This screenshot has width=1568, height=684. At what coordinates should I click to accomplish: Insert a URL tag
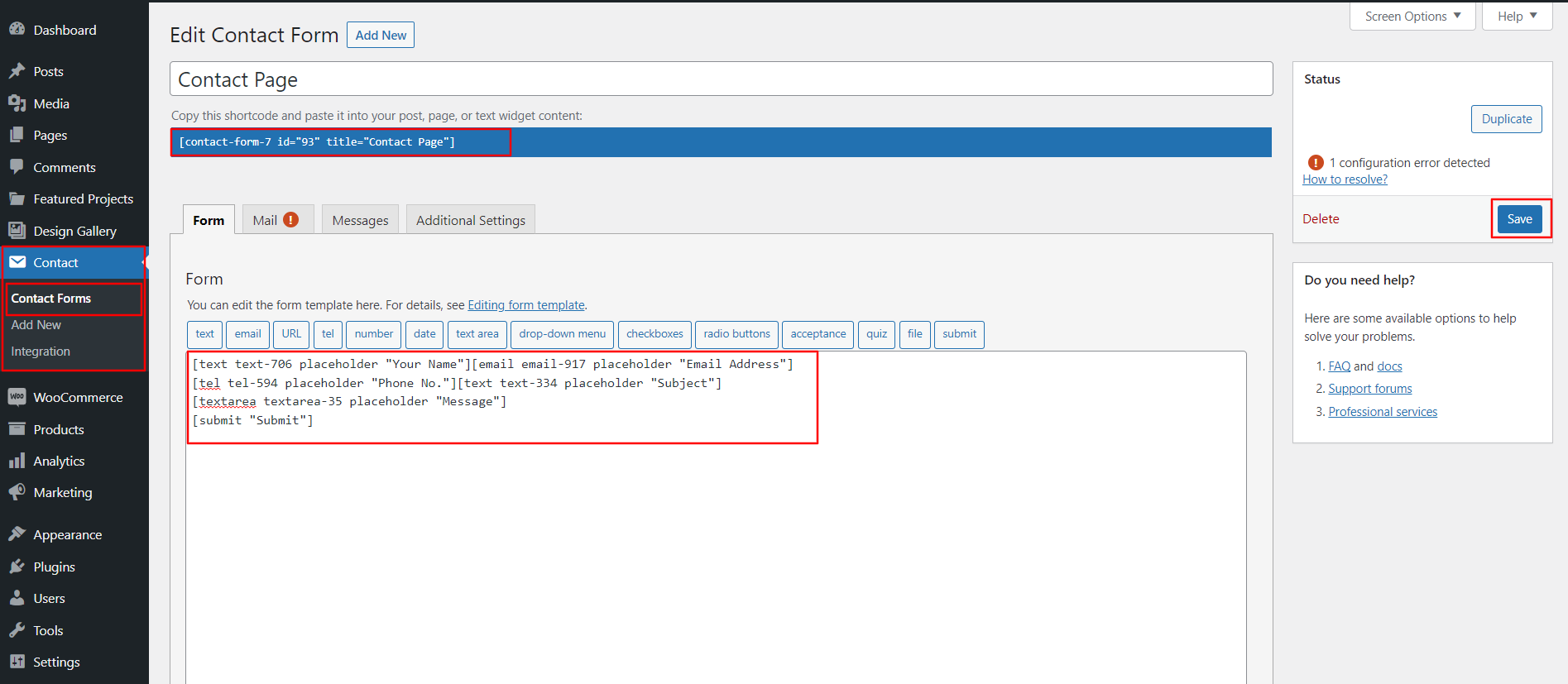click(291, 334)
